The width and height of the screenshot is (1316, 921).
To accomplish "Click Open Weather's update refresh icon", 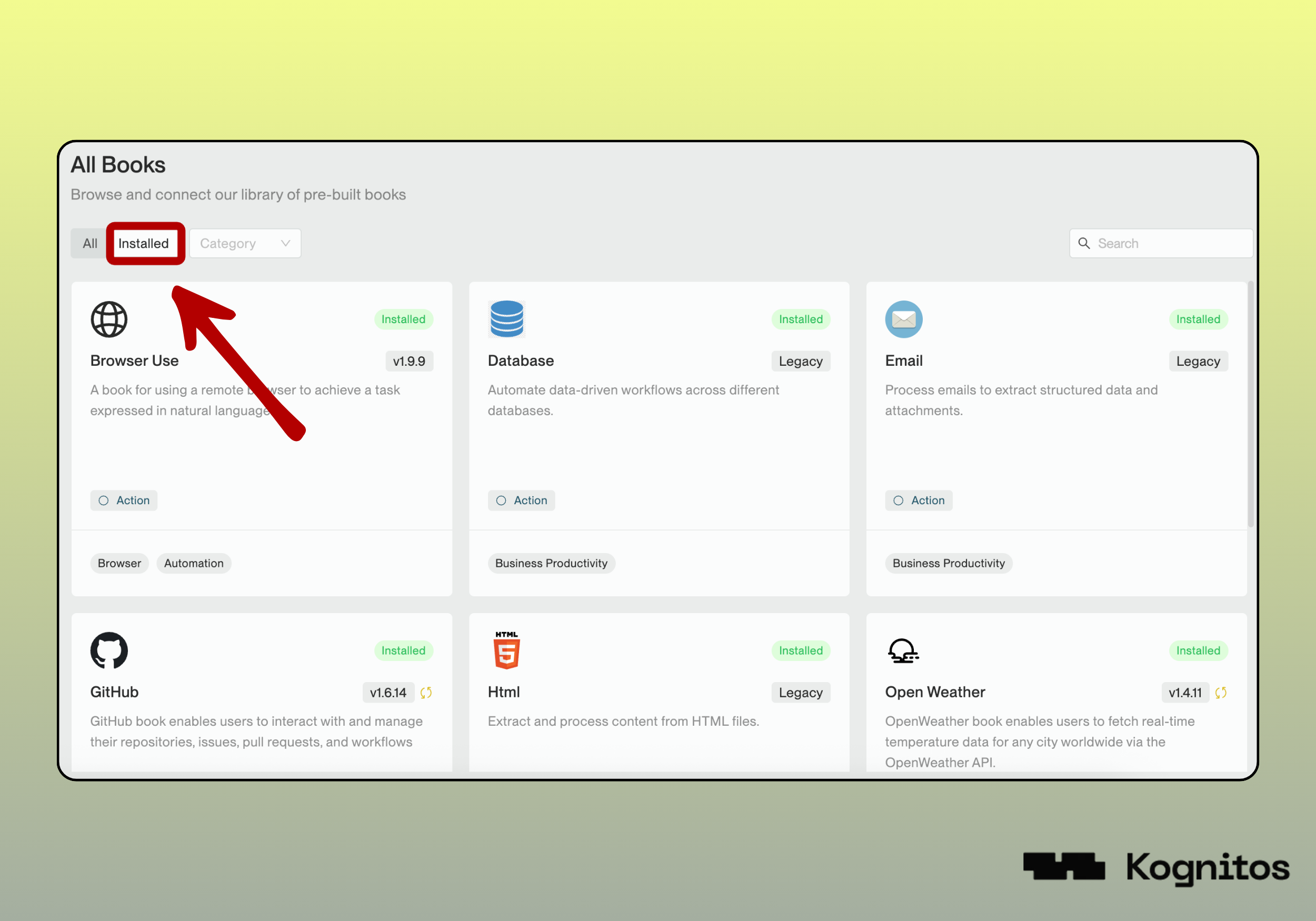I will [x=1221, y=692].
